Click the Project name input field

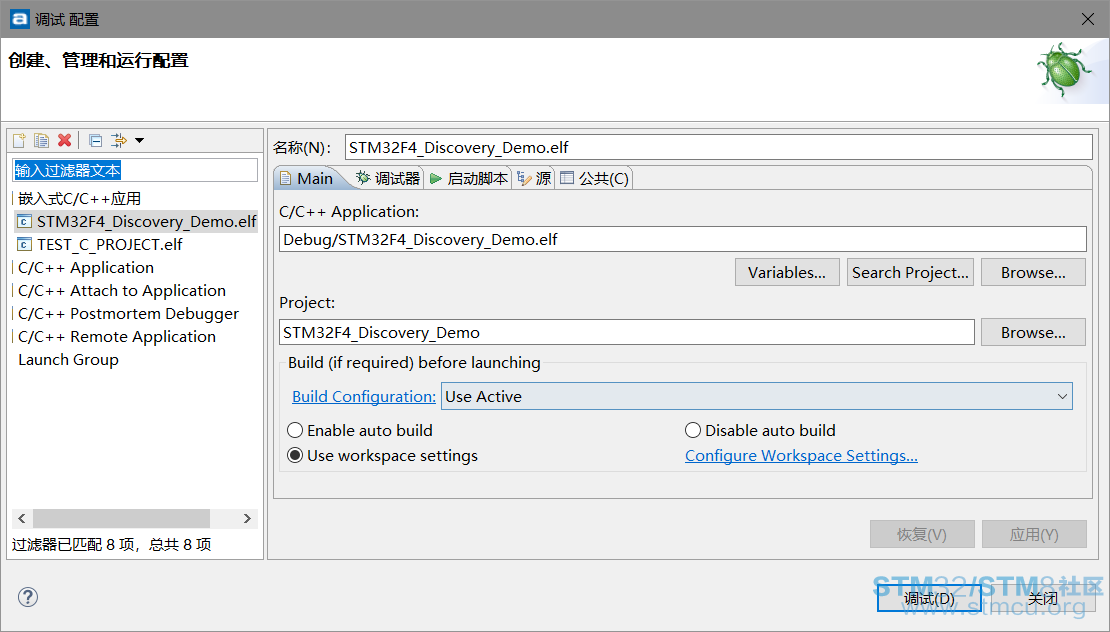pos(626,333)
